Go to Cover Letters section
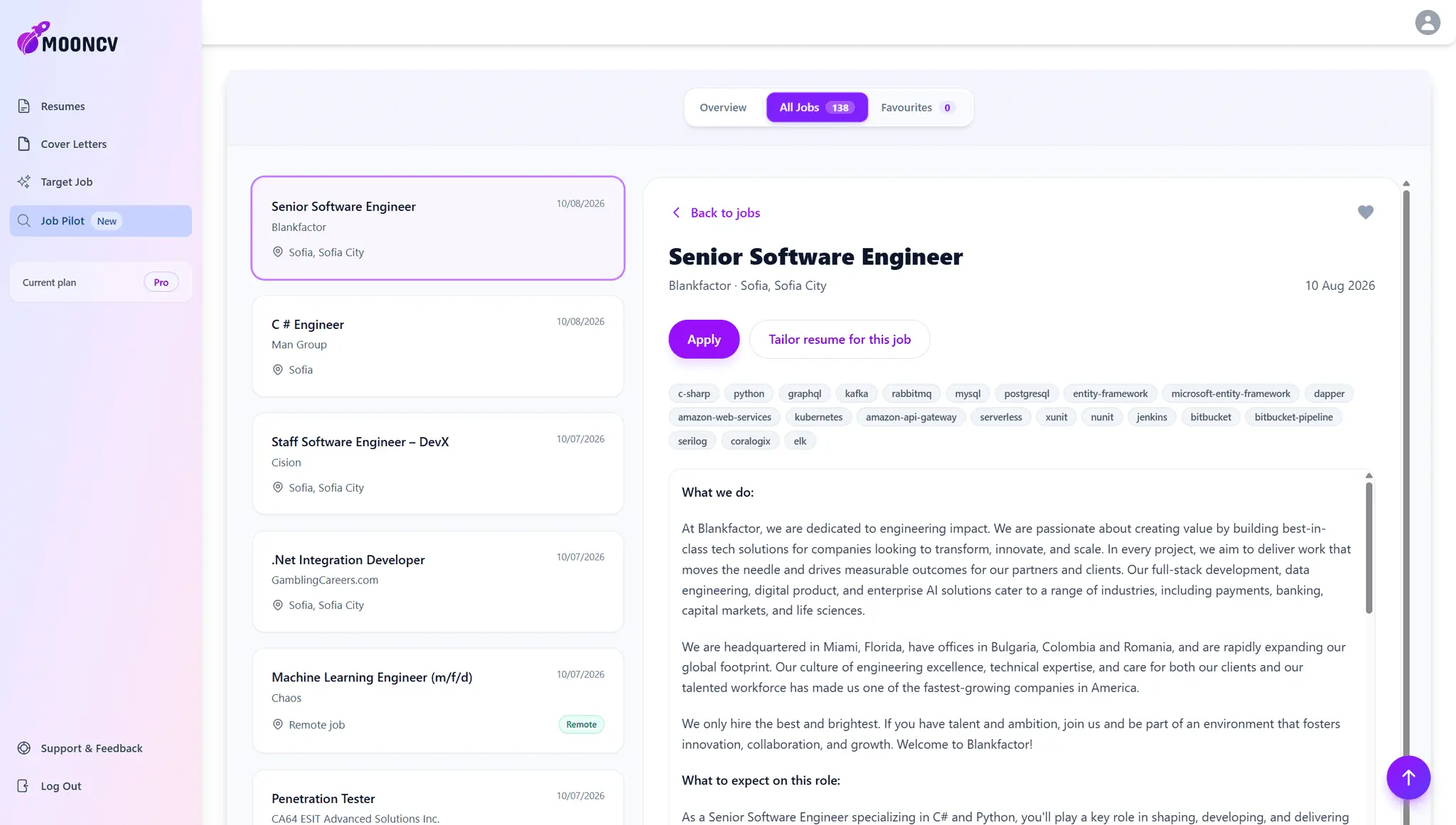The height and width of the screenshot is (825, 1456). (x=100, y=144)
